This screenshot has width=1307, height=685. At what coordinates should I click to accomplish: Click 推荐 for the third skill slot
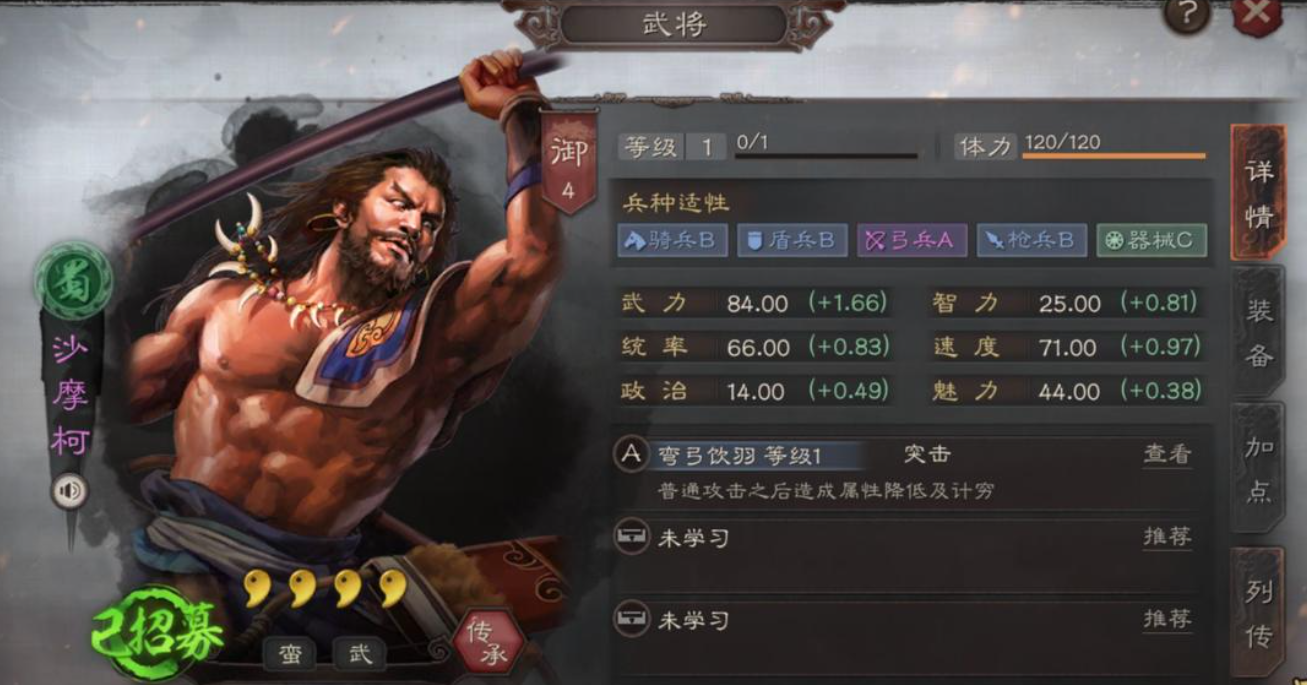tap(1167, 620)
